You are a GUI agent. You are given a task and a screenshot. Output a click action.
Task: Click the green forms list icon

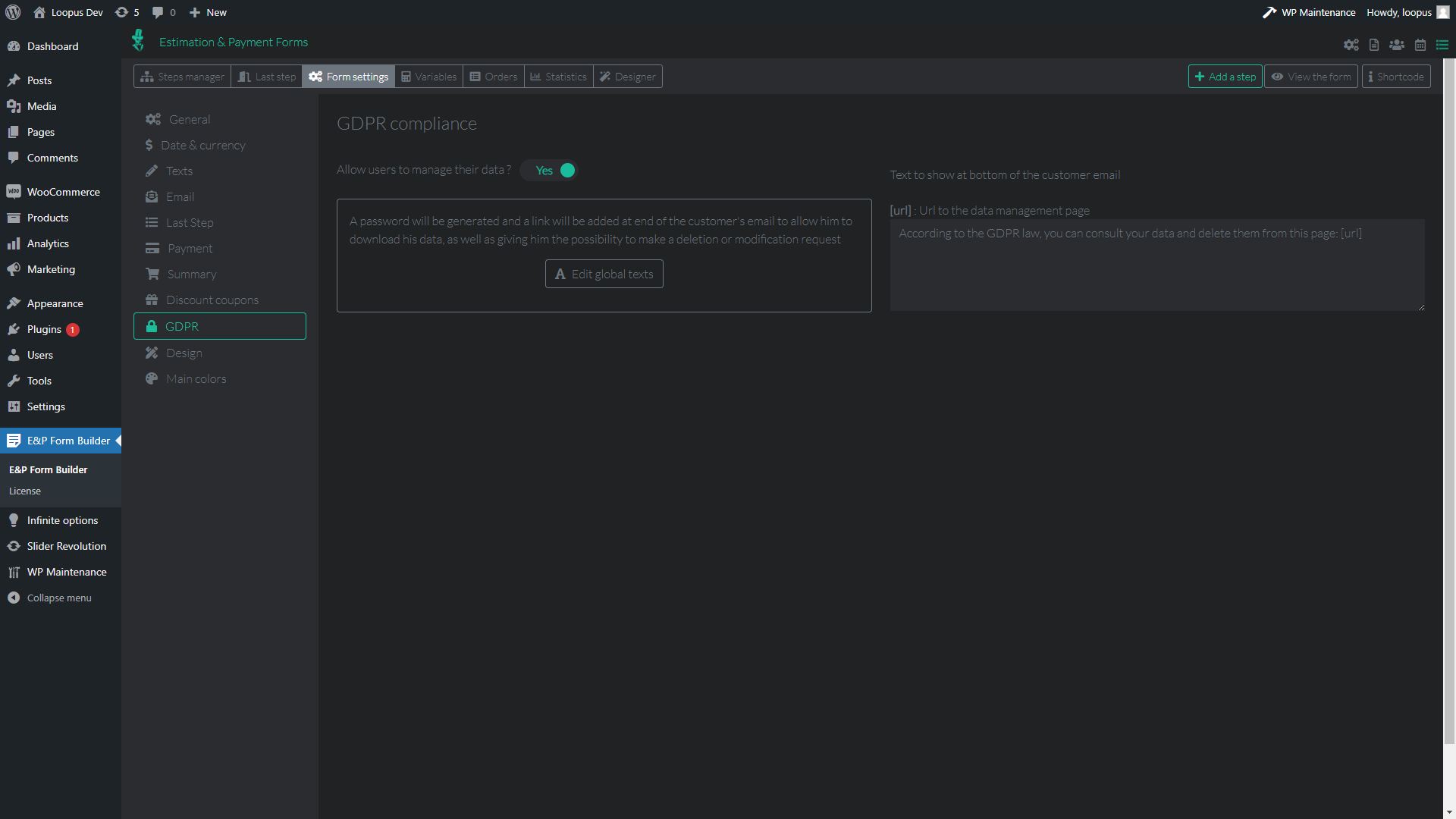pyautogui.click(x=1442, y=45)
